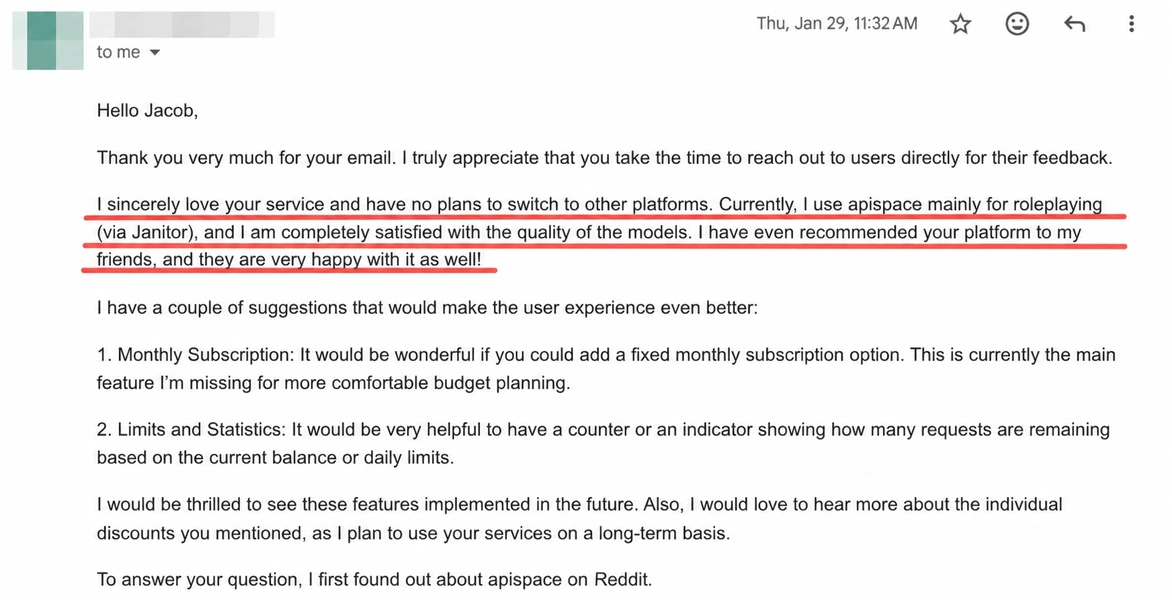Click the "Hello Jacob," greeting line
The height and width of the screenshot is (600, 1172).
click(147, 111)
